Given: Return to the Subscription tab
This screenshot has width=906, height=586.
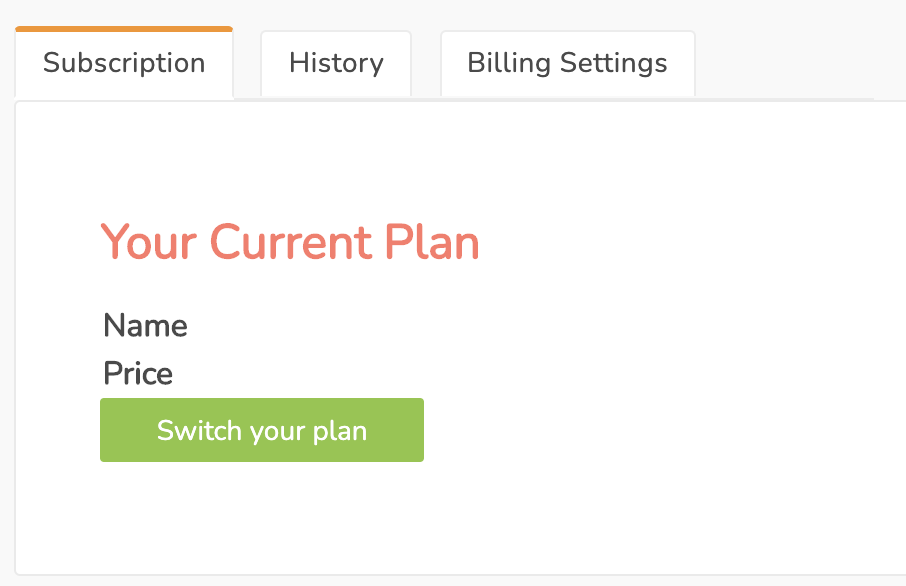Looking at the screenshot, I should (x=124, y=62).
